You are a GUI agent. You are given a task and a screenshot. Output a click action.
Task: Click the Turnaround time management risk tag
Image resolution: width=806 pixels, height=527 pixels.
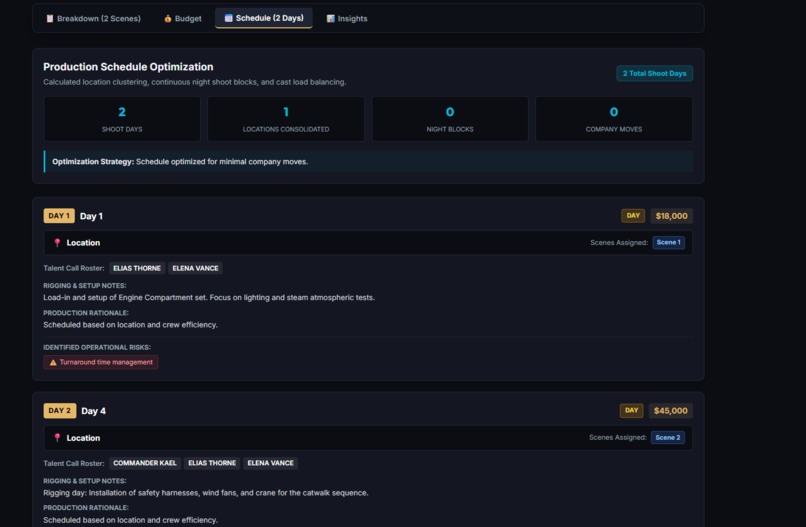tap(101, 362)
